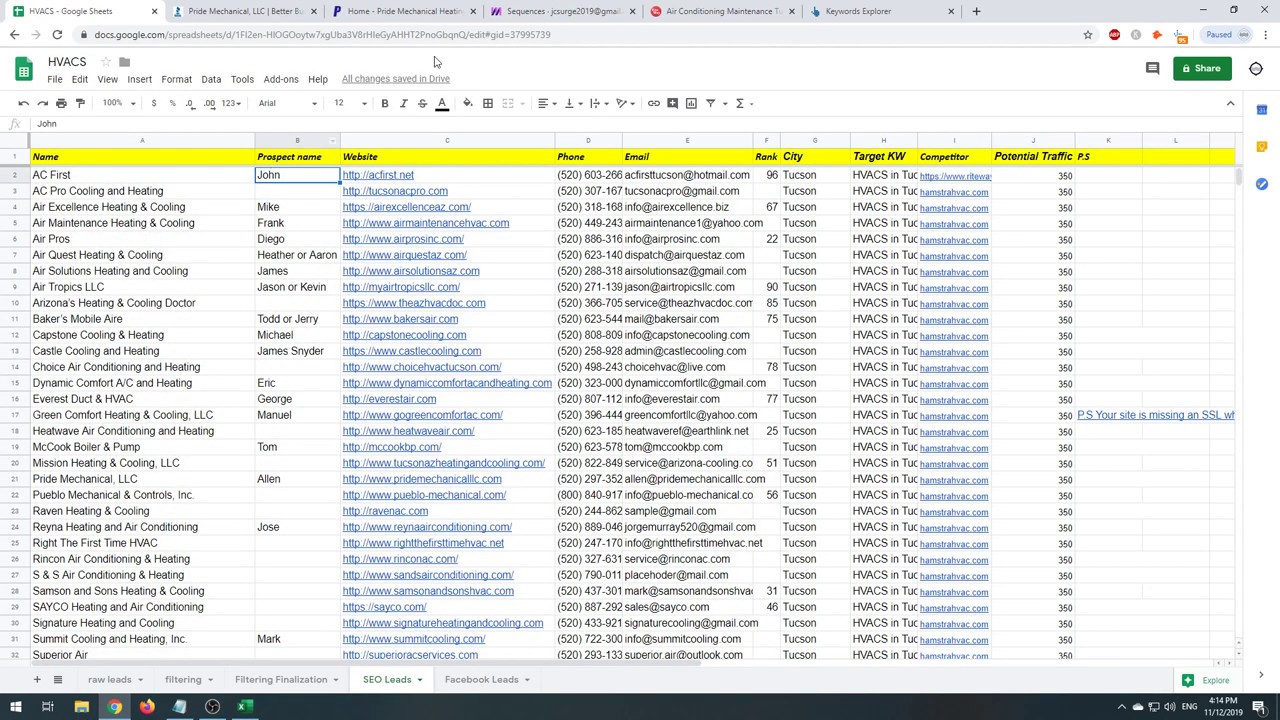Image resolution: width=1280 pixels, height=720 pixels.
Task: Open Firefox from the taskbar
Action: tap(147, 707)
